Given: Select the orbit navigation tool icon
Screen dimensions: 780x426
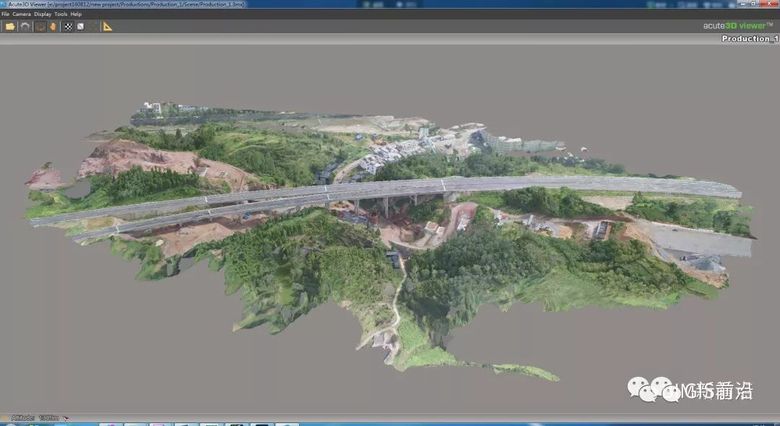Looking at the screenshot, I should [x=41, y=26].
